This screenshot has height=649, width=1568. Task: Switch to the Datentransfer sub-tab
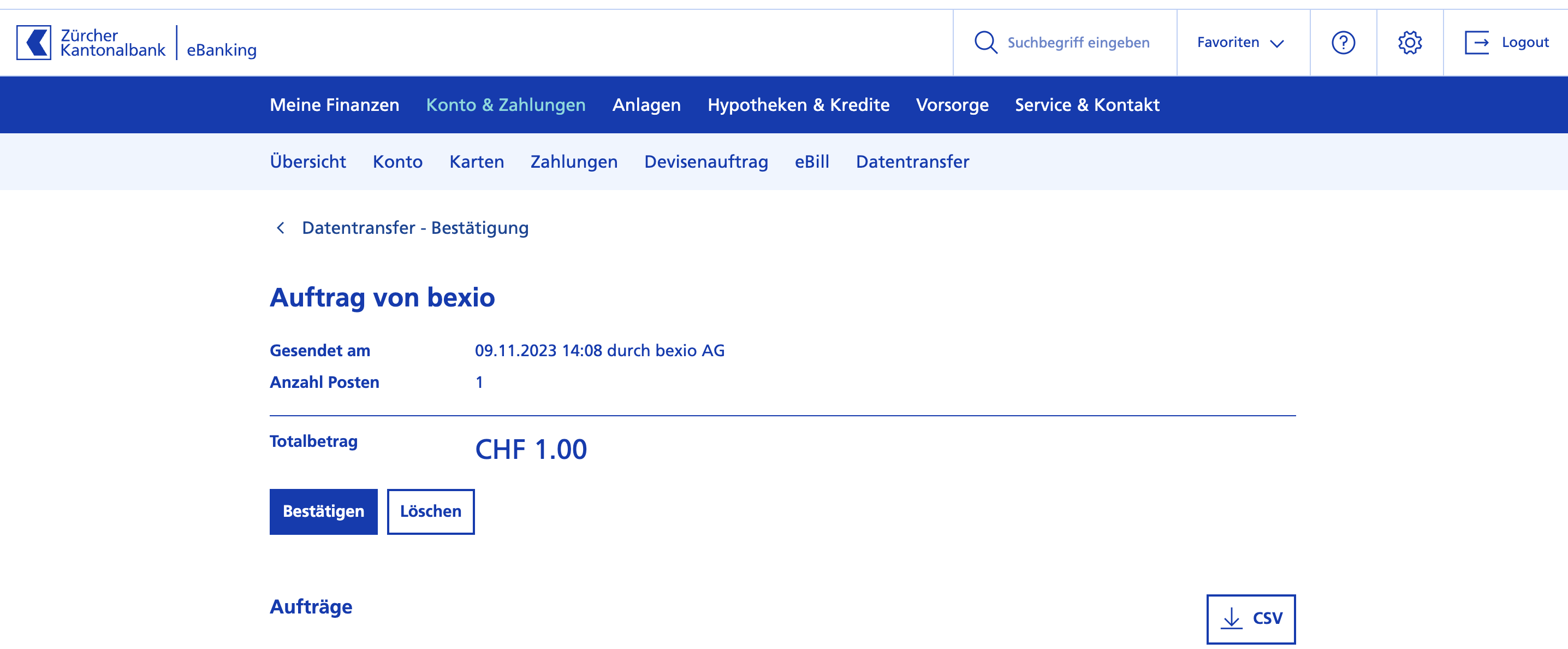(x=912, y=161)
